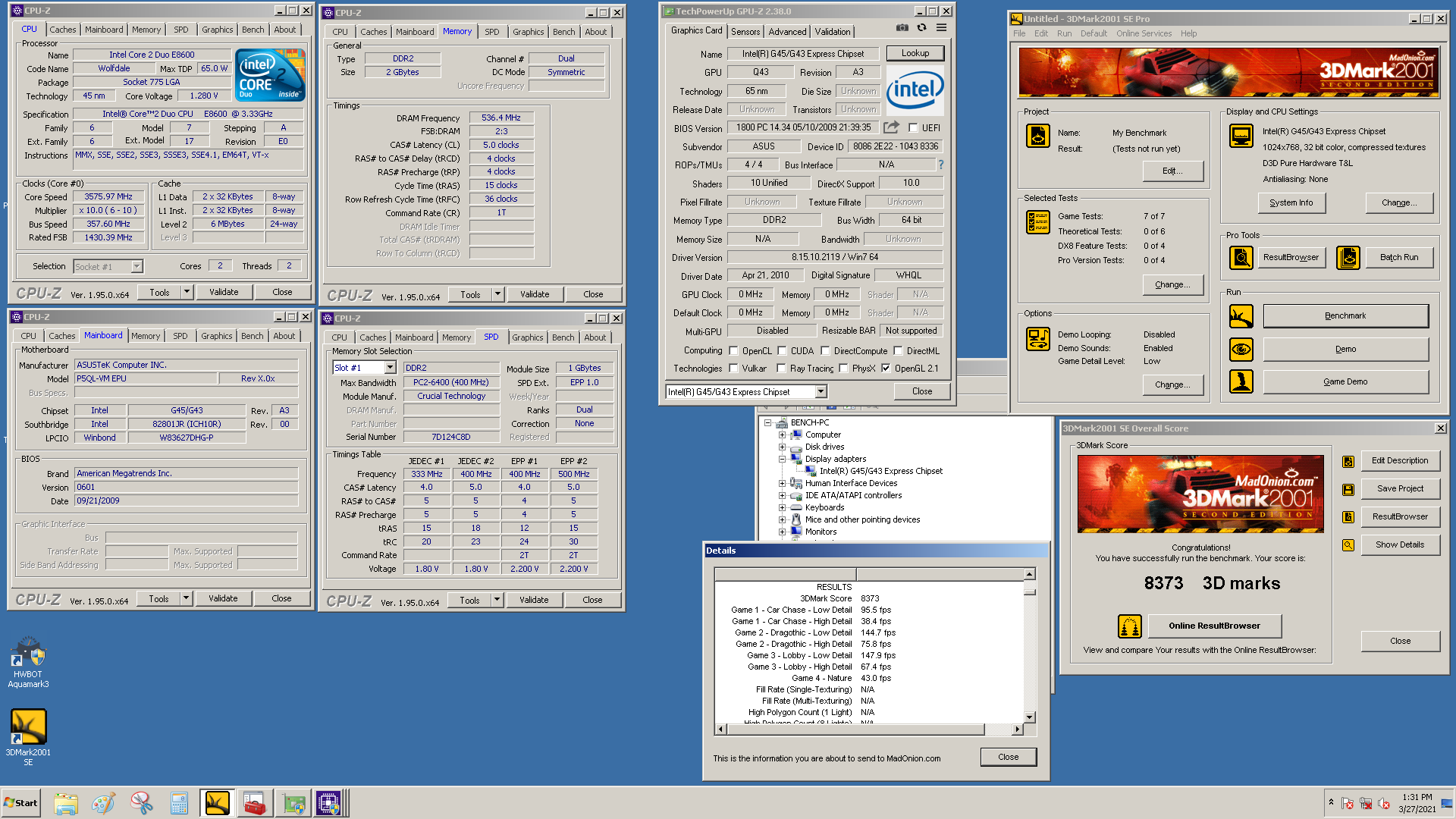Click the Start button
The width and height of the screenshot is (1456, 819).
click(x=21, y=803)
